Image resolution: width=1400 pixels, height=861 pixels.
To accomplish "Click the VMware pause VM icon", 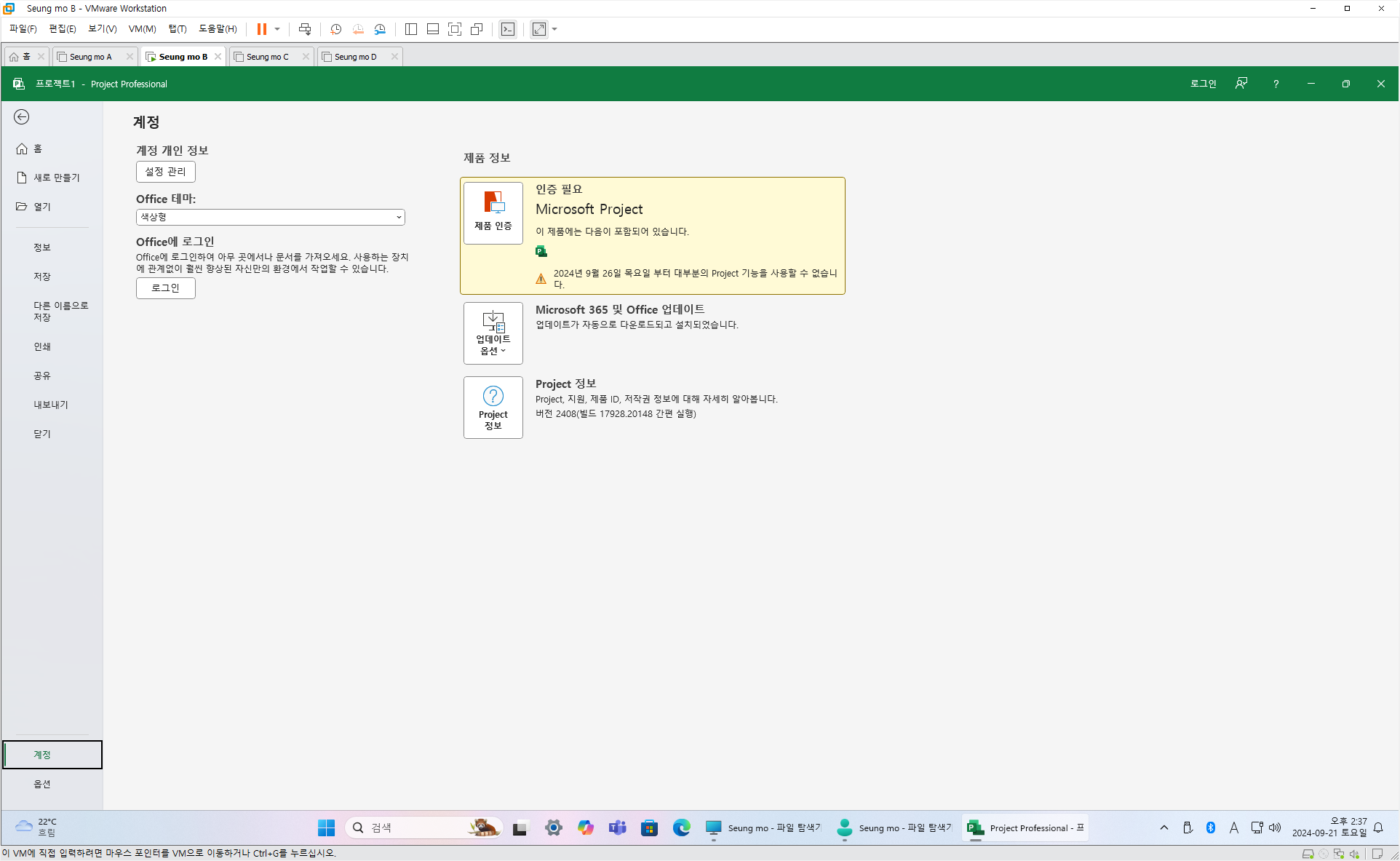I will click(261, 29).
